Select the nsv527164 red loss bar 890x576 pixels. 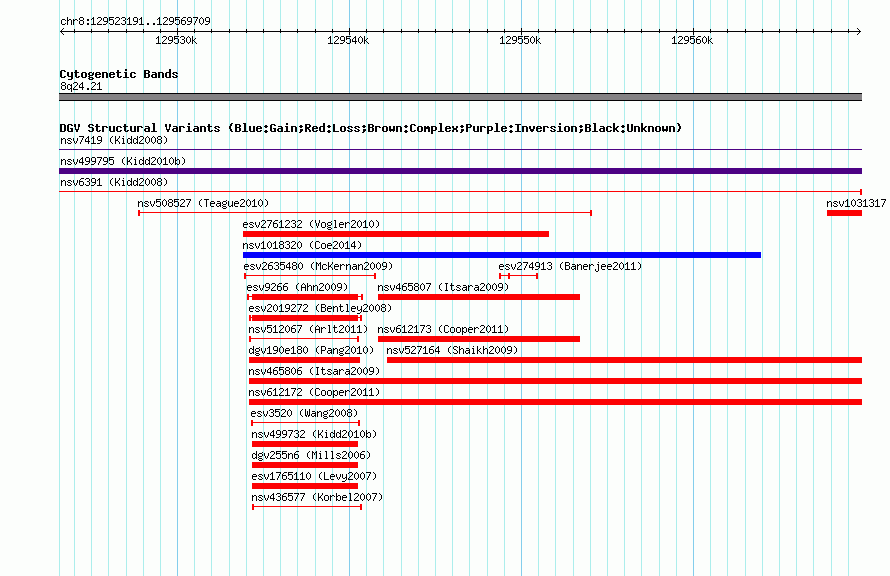click(624, 360)
